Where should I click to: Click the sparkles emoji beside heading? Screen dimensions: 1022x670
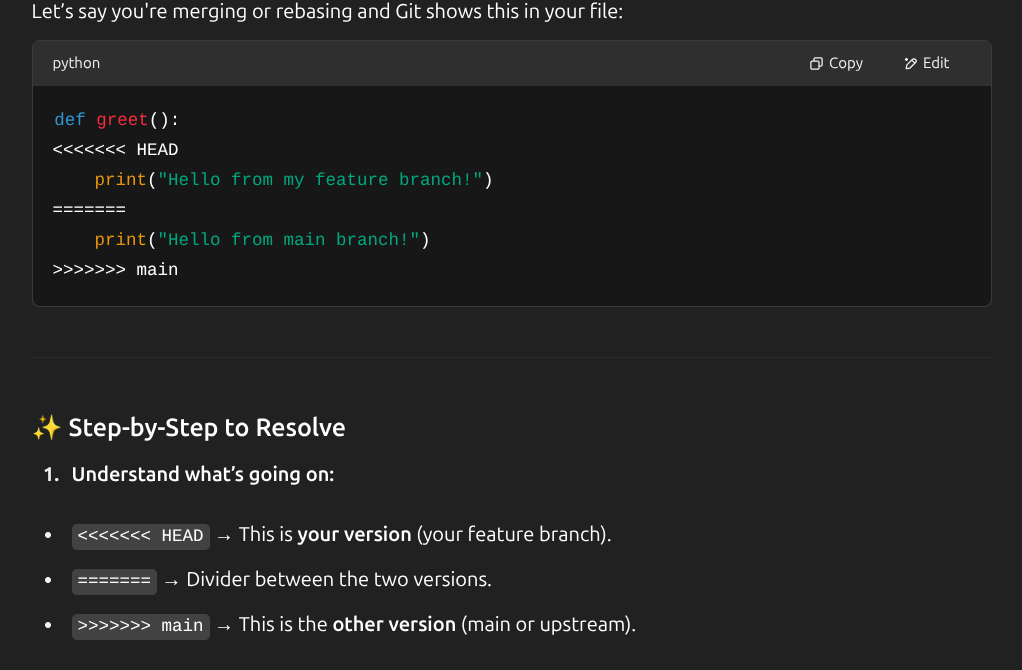46,428
